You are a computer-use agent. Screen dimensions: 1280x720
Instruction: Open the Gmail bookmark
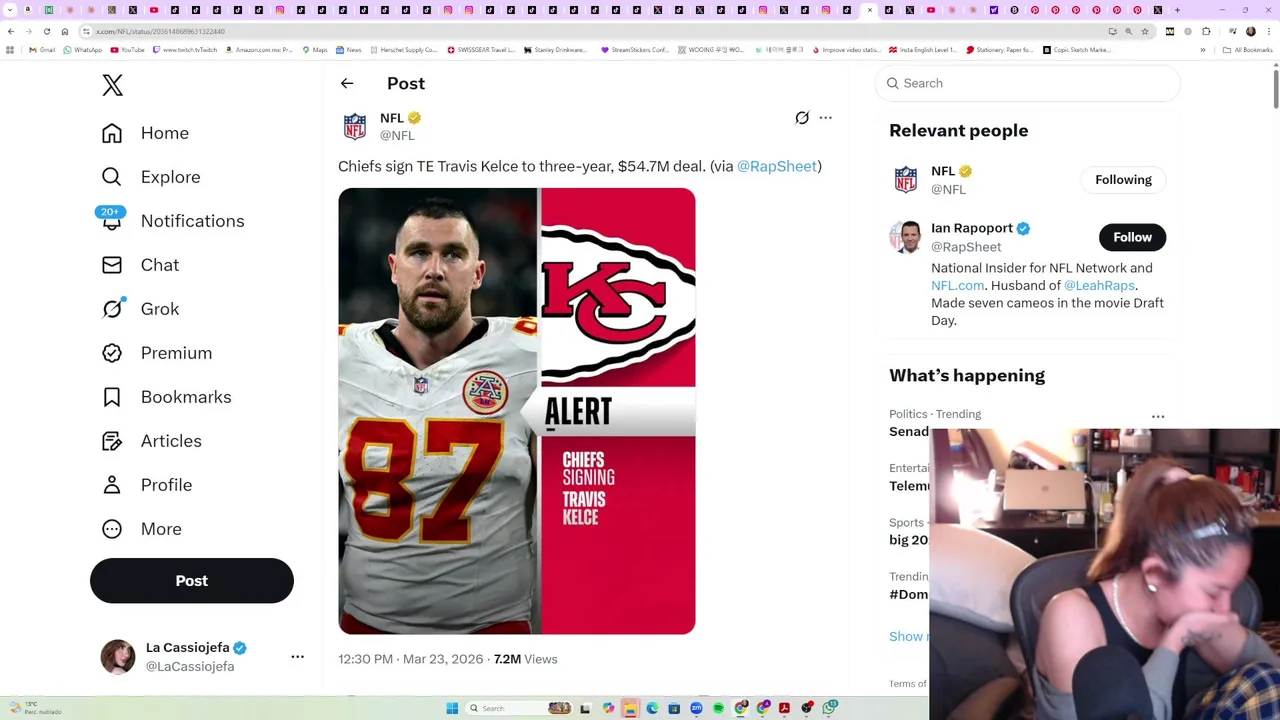click(x=42, y=50)
